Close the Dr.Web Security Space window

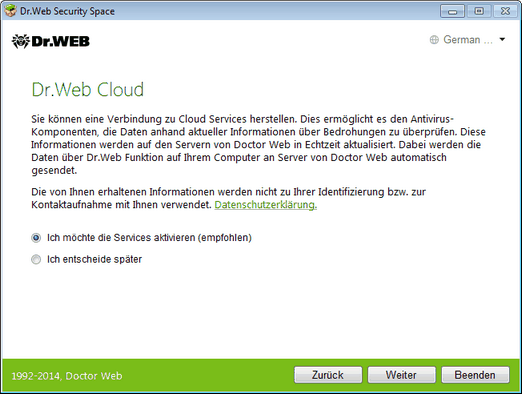[x=505, y=11]
